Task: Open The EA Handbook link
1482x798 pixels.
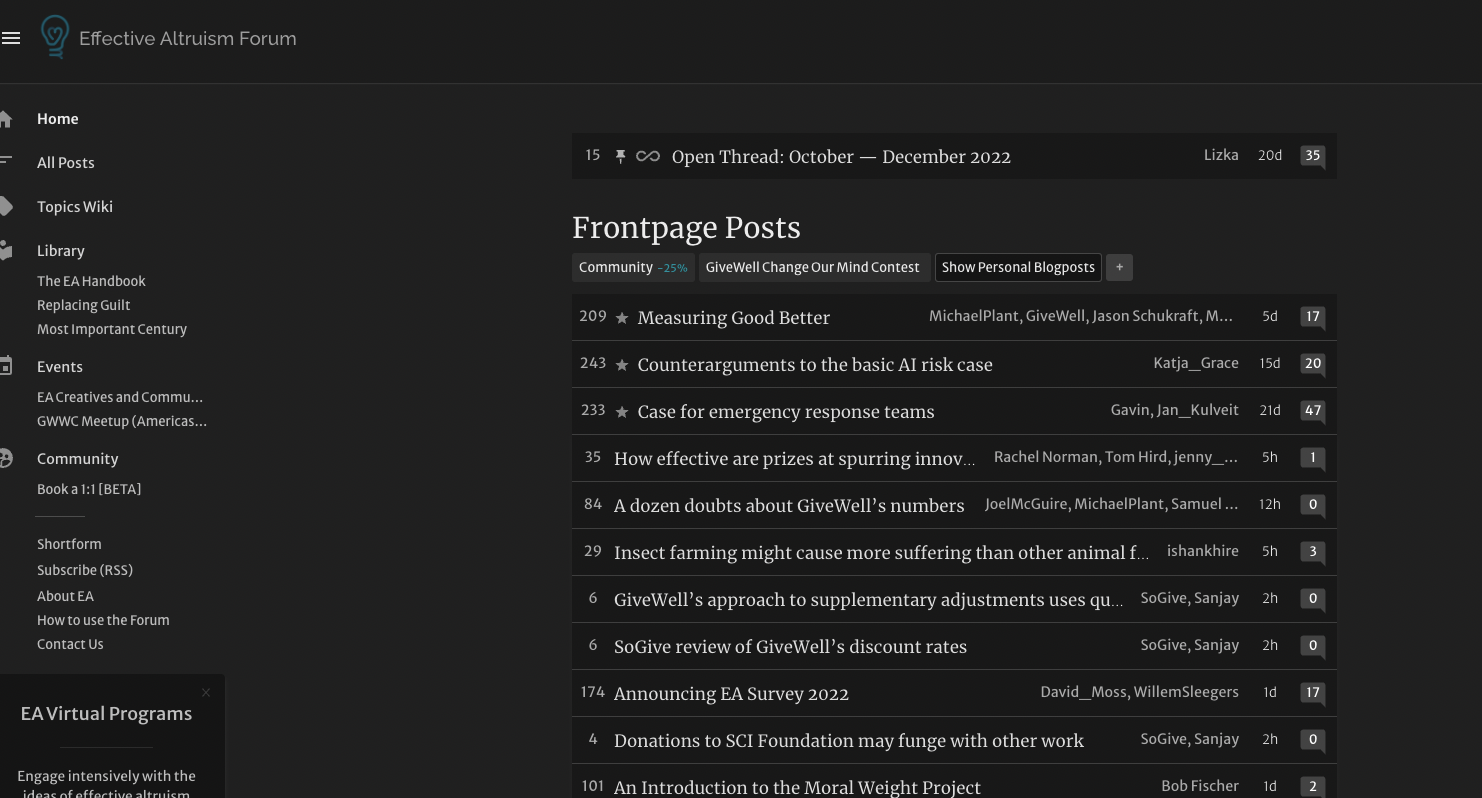Action: pos(91,281)
